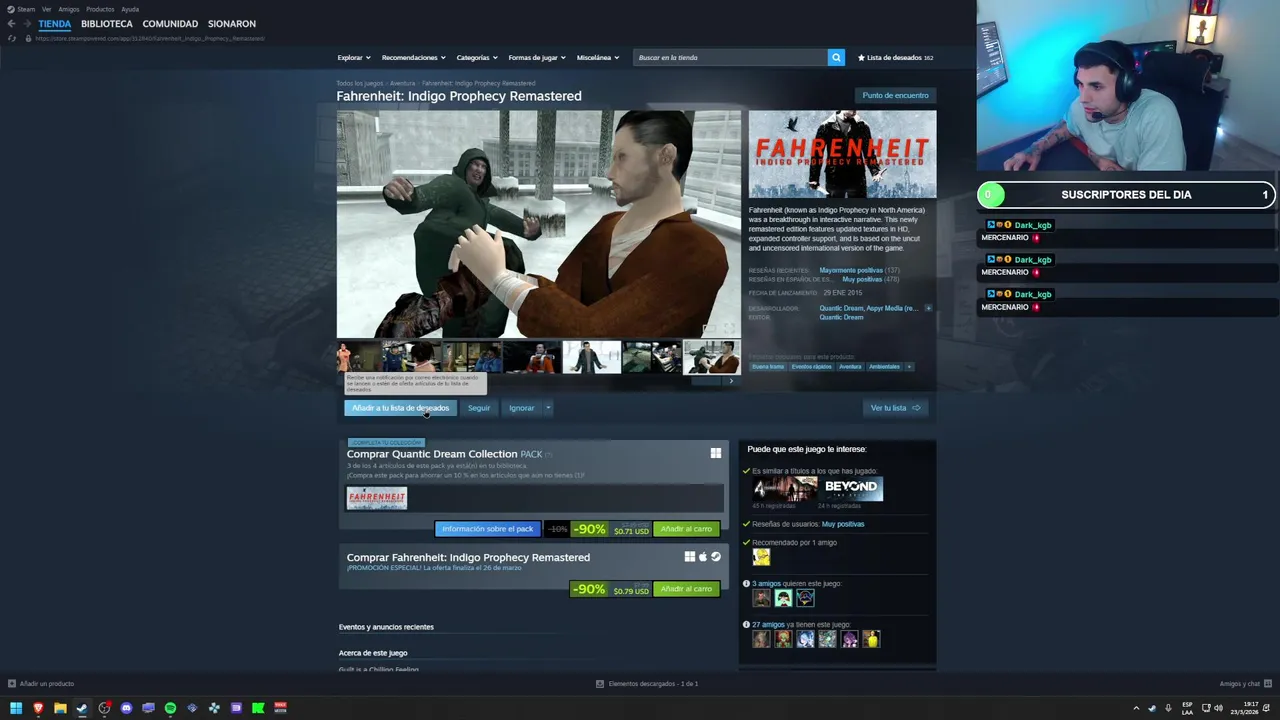Viewport: 1280px width, 720px height.
Task: Open the COMUNIDAD tab
Action: tap(170, 24)
